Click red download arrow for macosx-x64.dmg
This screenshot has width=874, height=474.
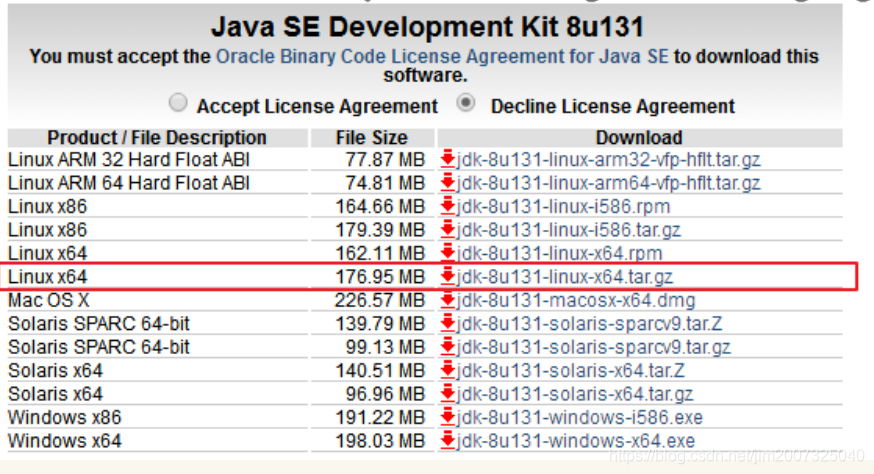pos(448,299)
